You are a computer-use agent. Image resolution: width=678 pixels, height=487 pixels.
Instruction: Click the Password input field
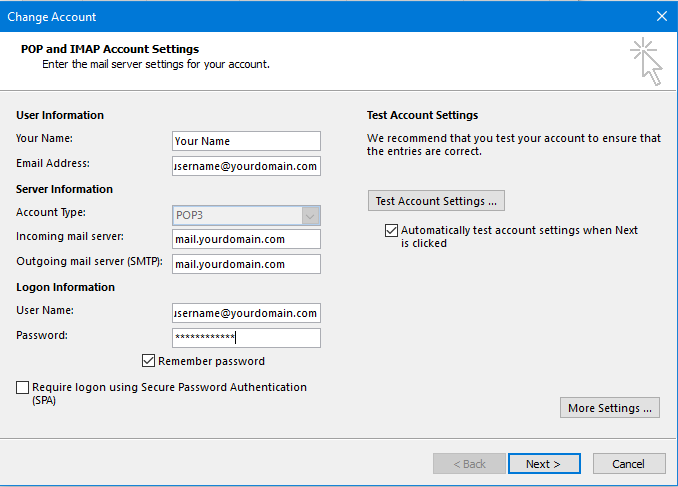(x=246, y=338)
